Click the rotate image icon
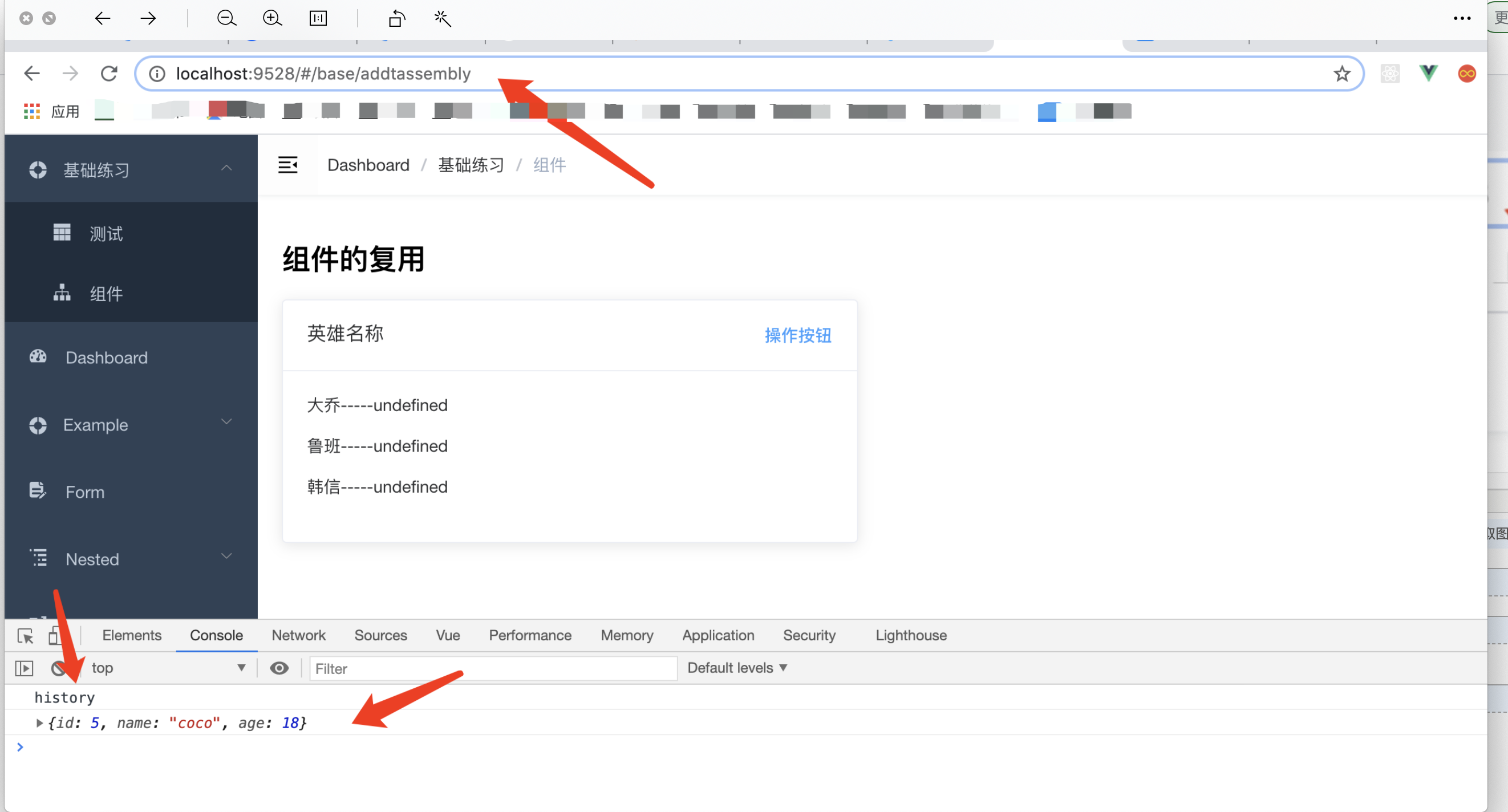This screenshot has height=812, width=1508. (x=396, y=19)
